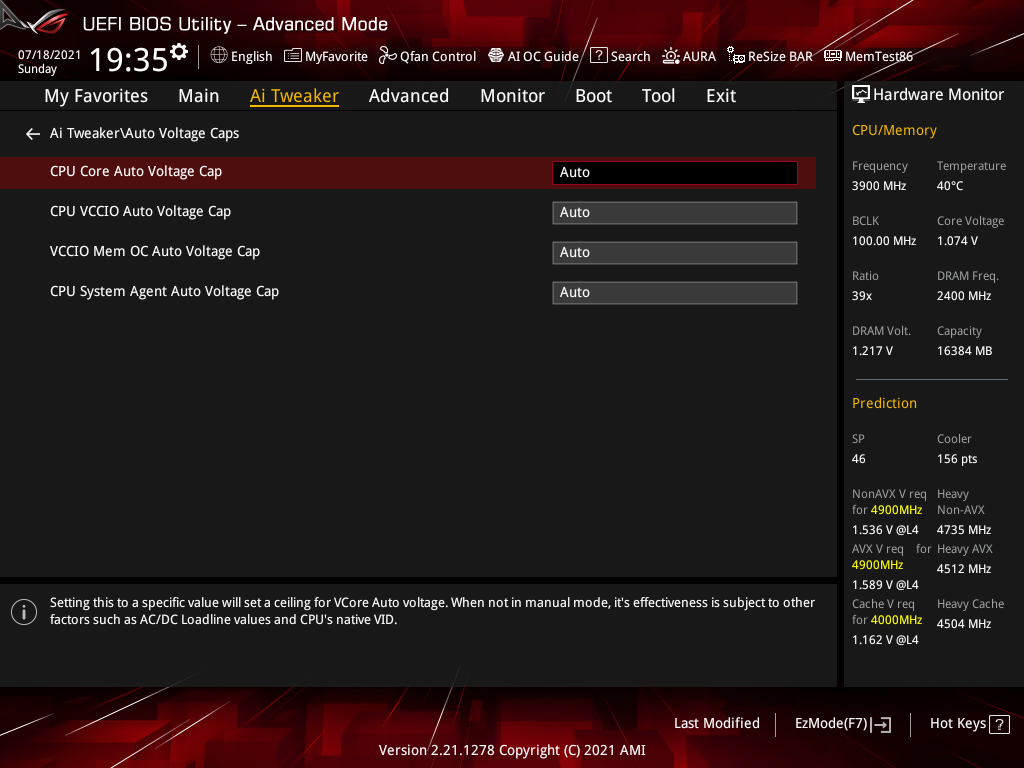Open the Qfan Control utility
Viewport: 1024px width, 768px height.
[x=427, y=56]
